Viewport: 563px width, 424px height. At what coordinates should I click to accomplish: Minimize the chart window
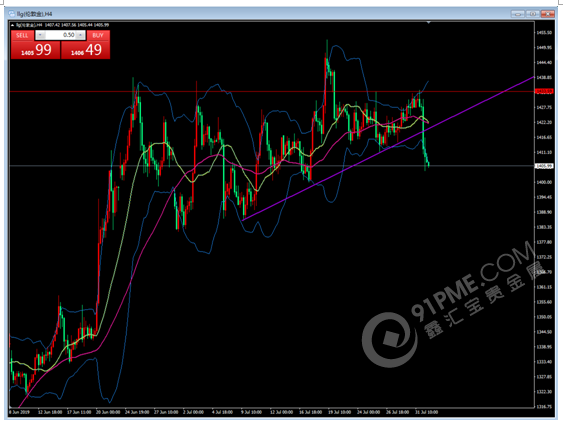tap(517, 14)
